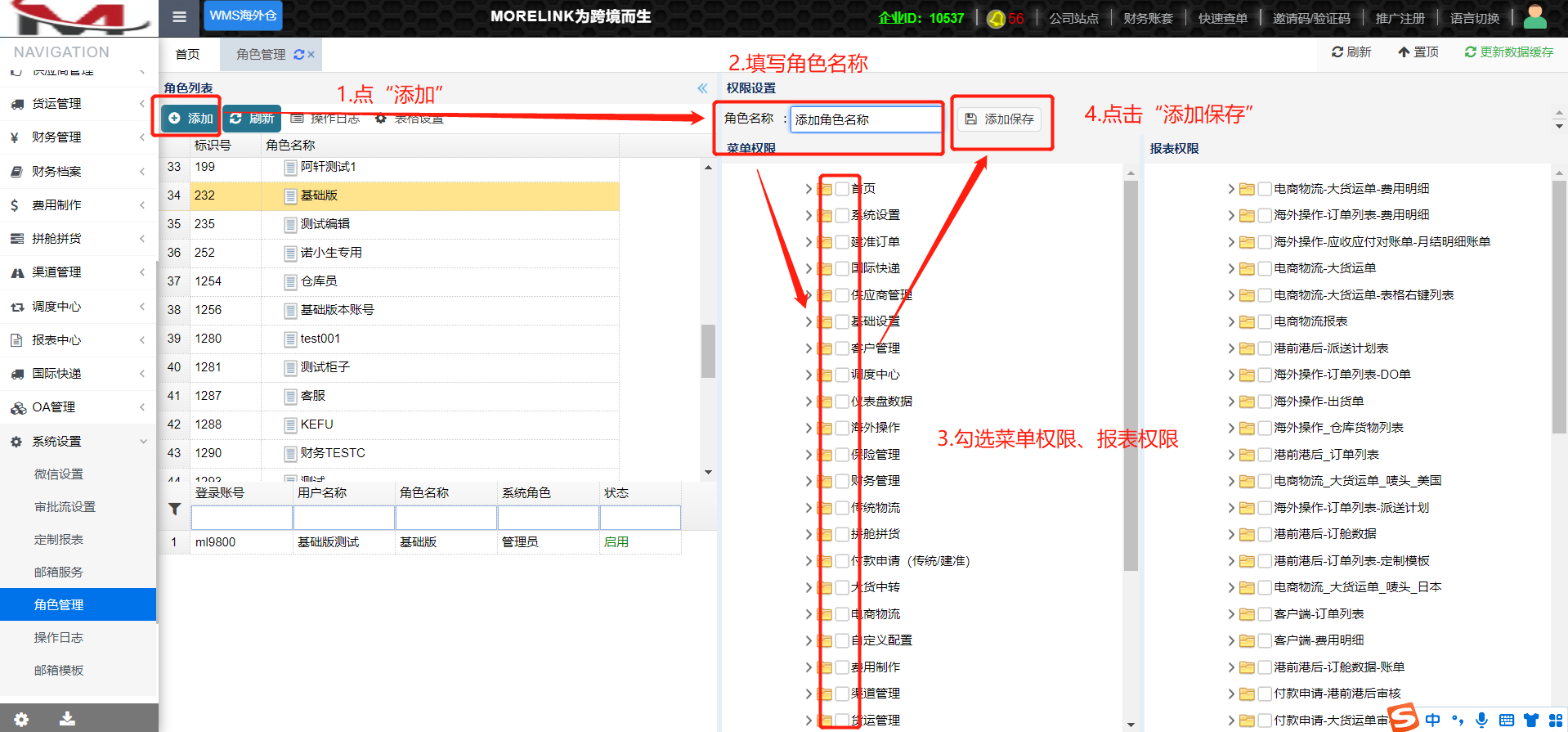Click 更新数据缓存 link

1509,52
